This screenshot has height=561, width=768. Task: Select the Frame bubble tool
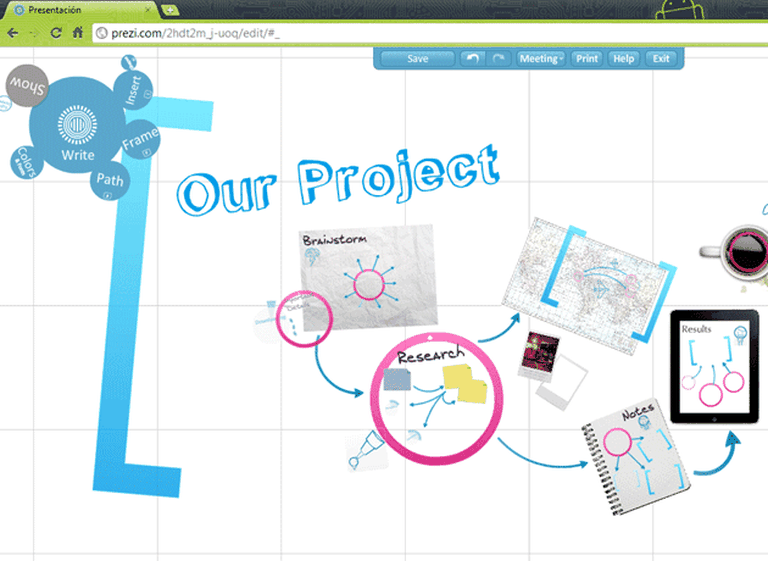[140, 144]
